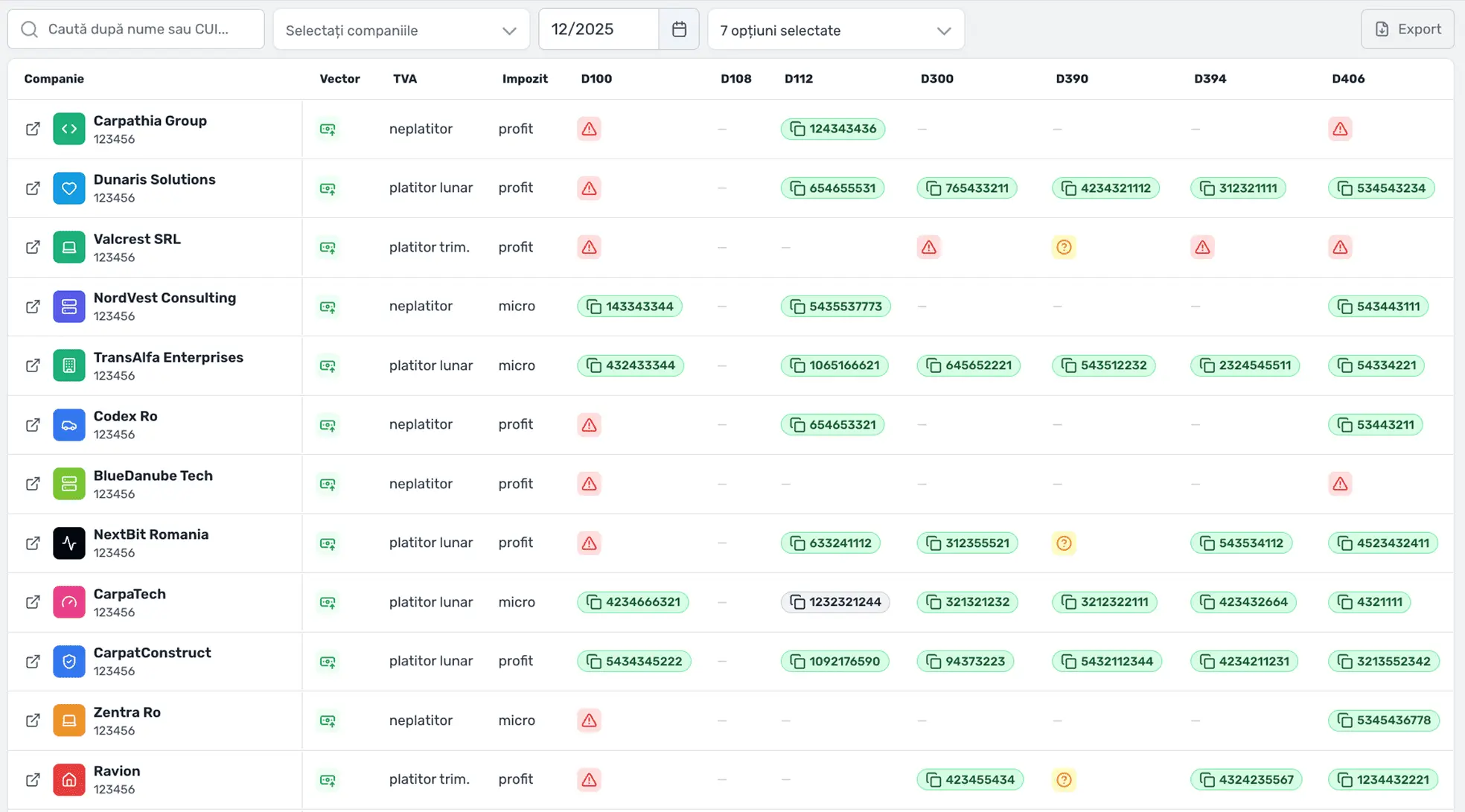Click the Ravion D390 question mark icon
The image size is (1465, 812).
1064,779
